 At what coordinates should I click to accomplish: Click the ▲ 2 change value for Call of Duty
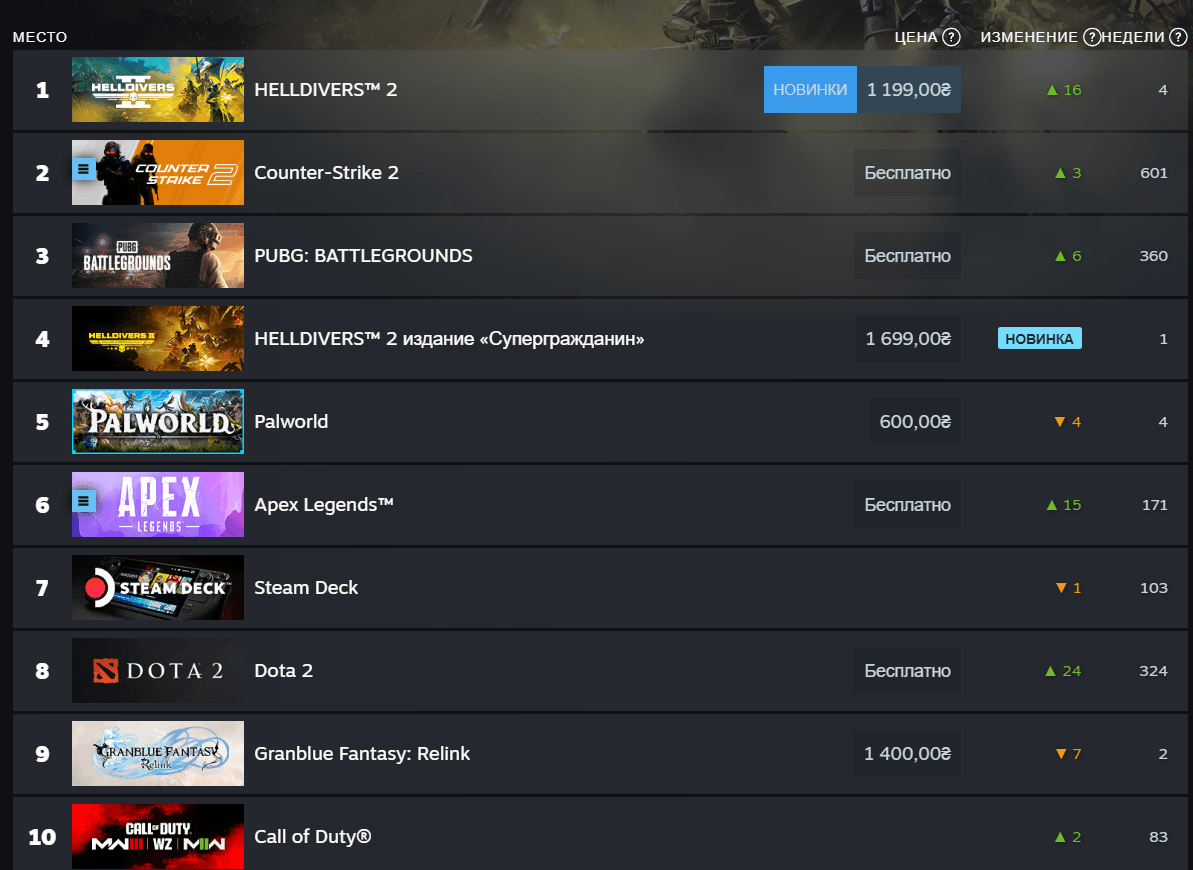click(1067, 837)
